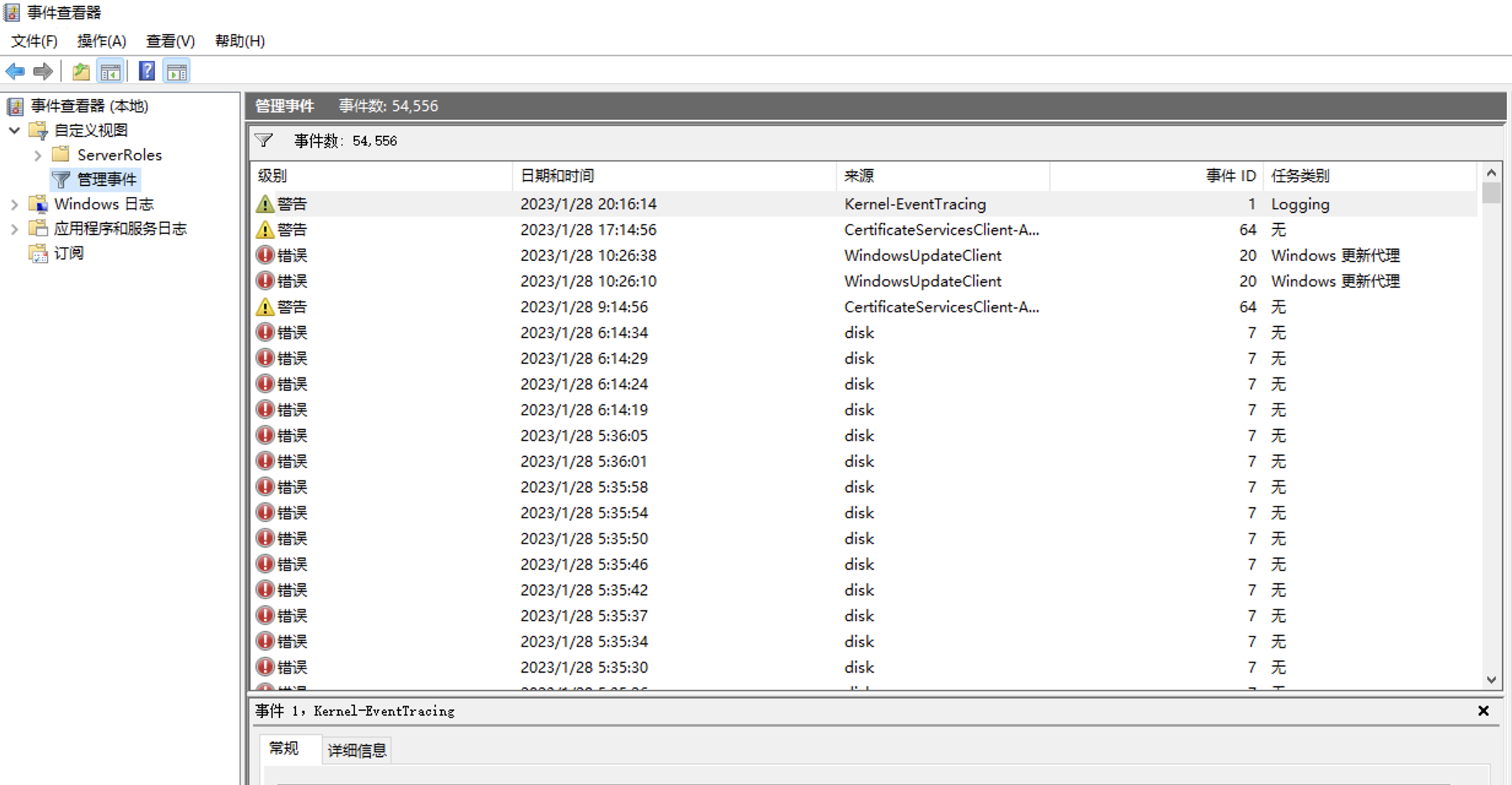The width and height of the screenshot is (1512, 785).
Task: Open the 操作(A) menu
Action: (x=101, y=41)
